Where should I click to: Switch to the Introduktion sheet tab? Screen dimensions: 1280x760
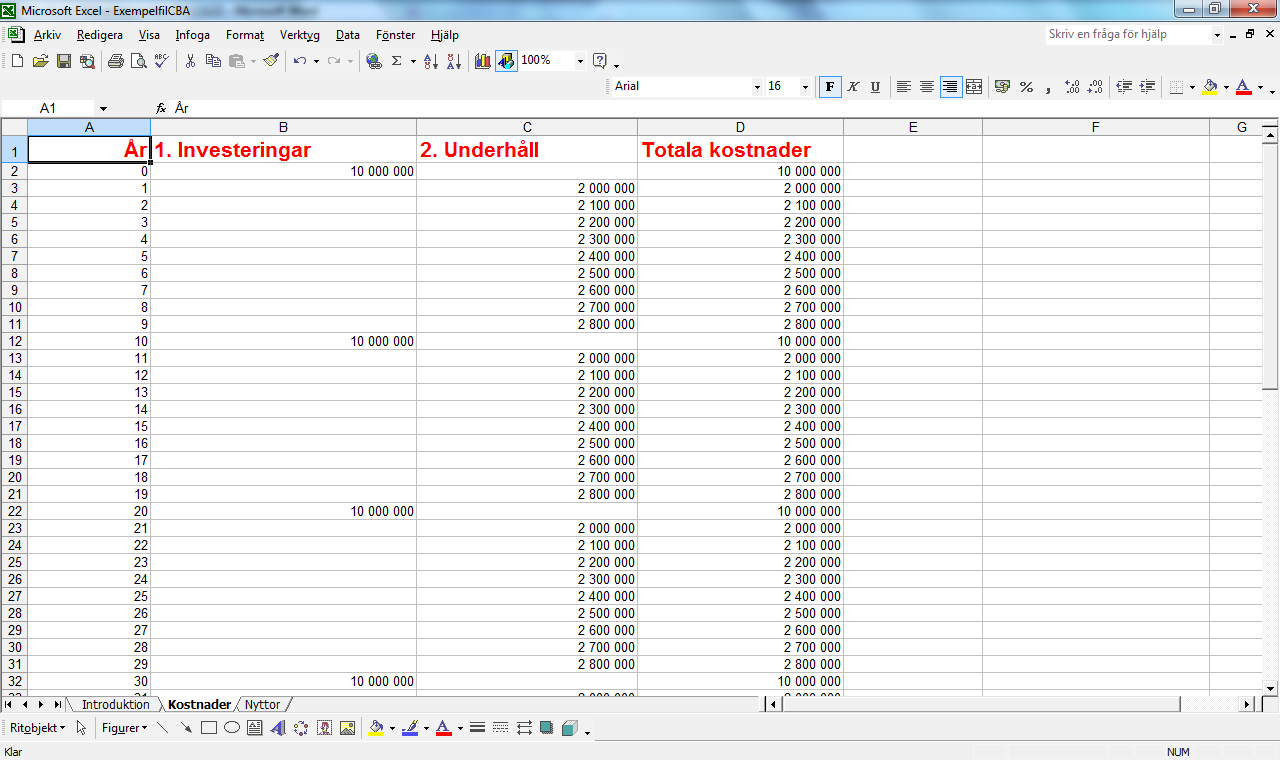pyautogui.click(x=115, y=705)
